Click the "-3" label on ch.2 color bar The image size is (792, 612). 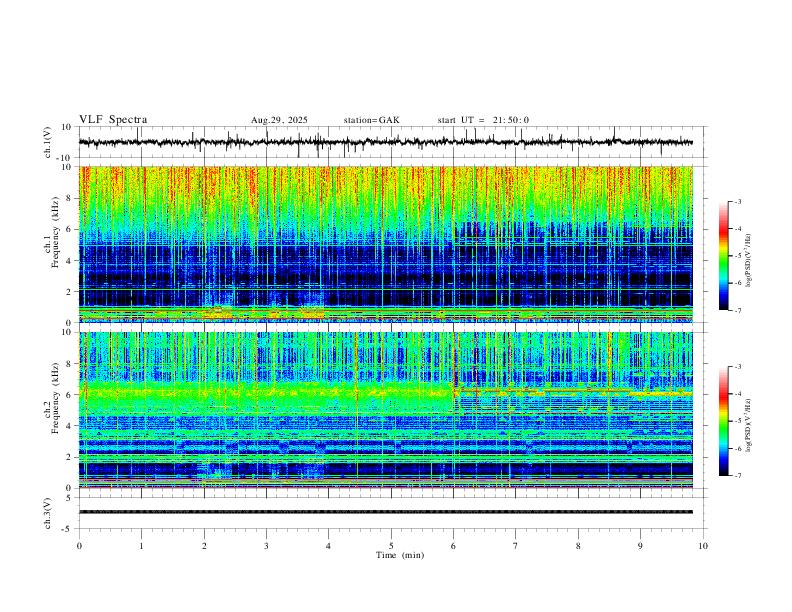(738, 367)
